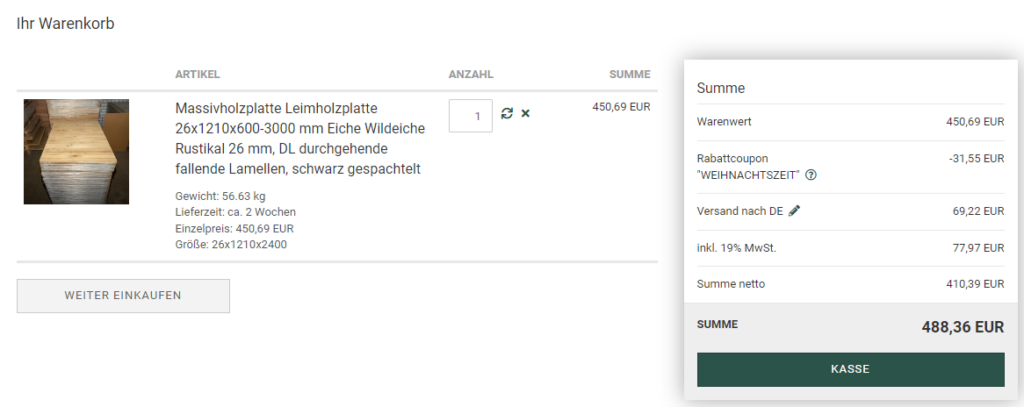Remove the Massivholzplatte item with the X icon
The width and height of the screenshot is (1024, 407).
click(525, 114)
